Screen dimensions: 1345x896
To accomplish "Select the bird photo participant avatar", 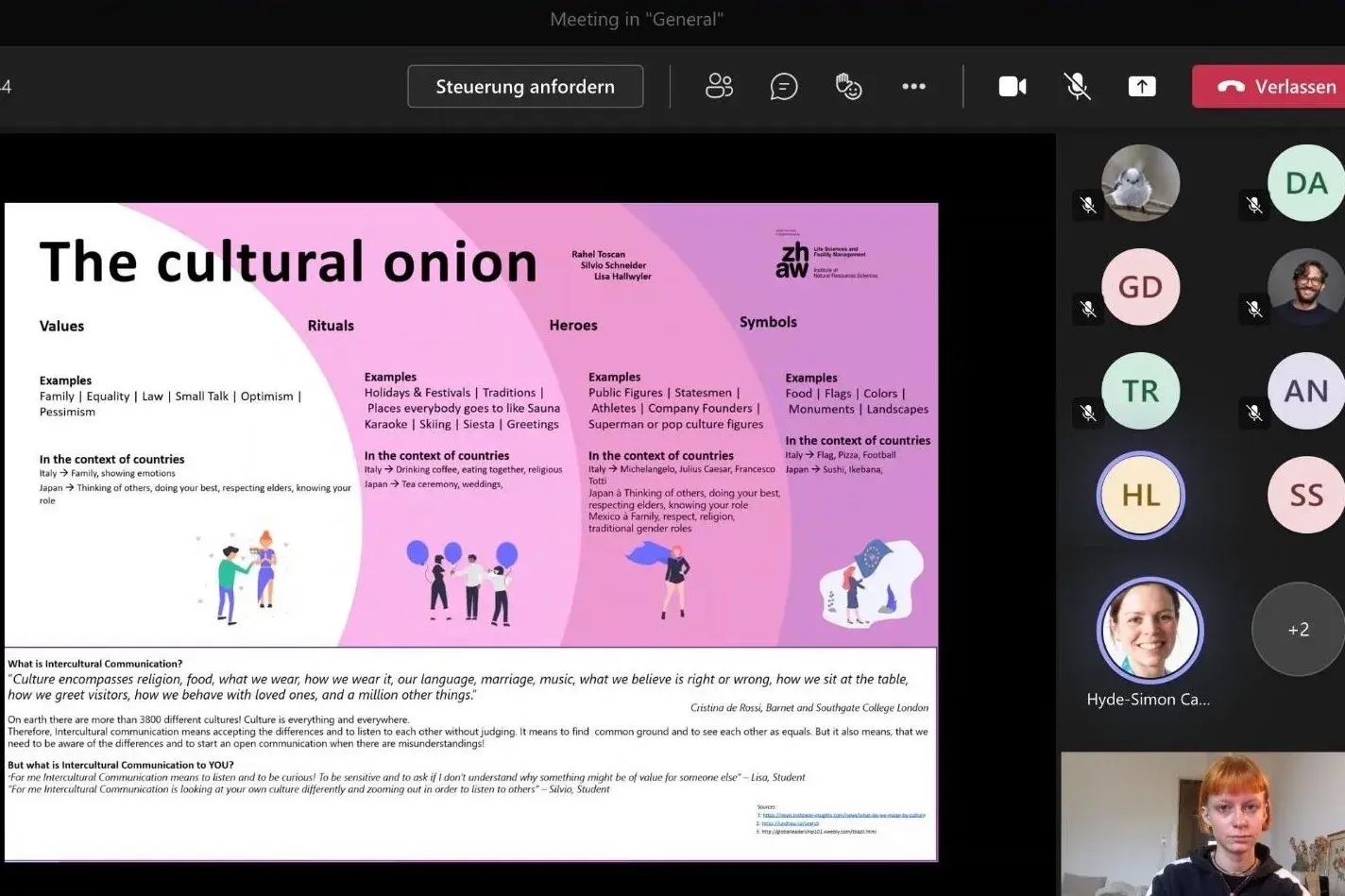I will 1140,183.
